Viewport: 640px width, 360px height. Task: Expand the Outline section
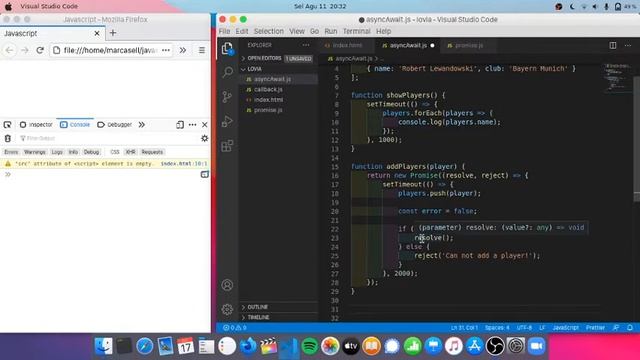278,307
